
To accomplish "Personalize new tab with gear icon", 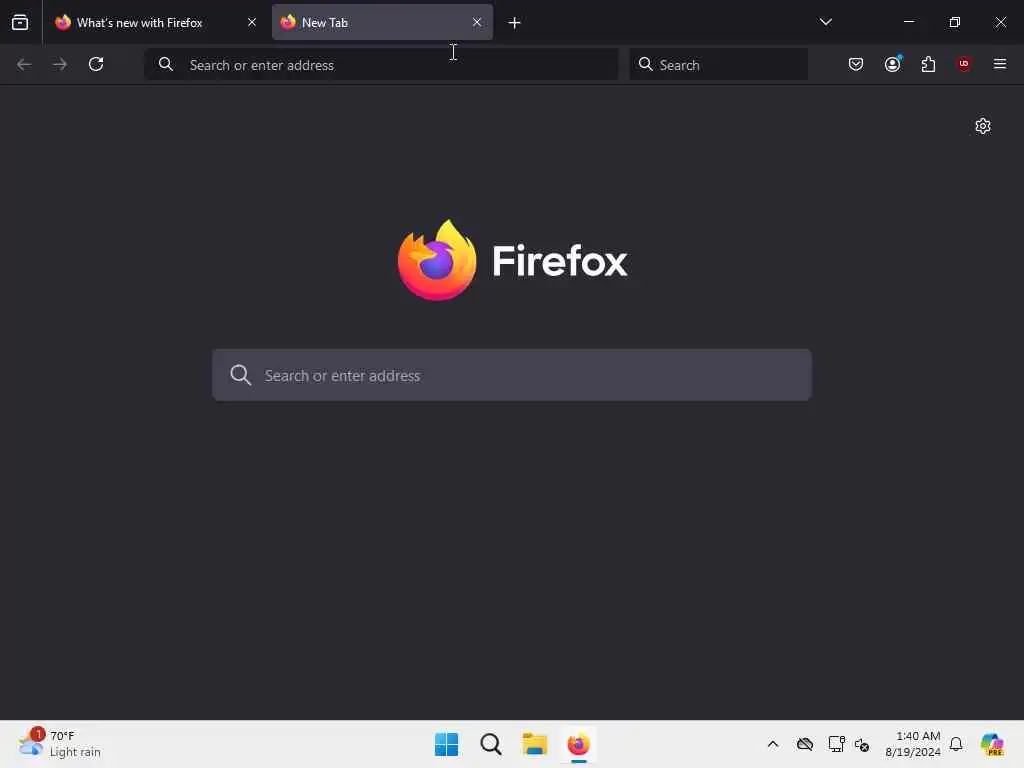I will click(983, 126).
